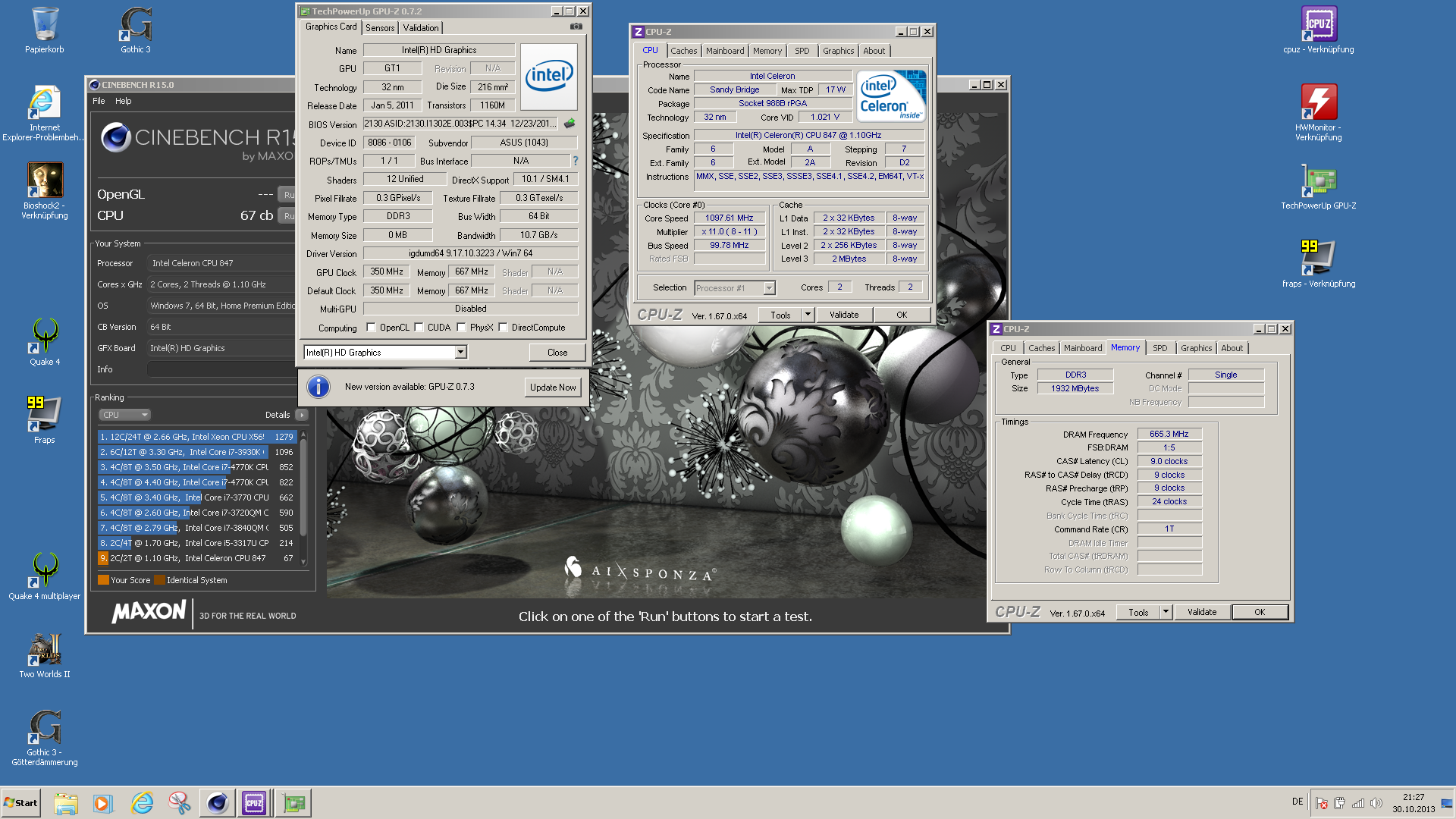The height and width of the screenshot is (819, 1456).
Task: Toggle the PhysX checkbox in GPU-Z
Action: pyautogui.click(x=461, y=328)
